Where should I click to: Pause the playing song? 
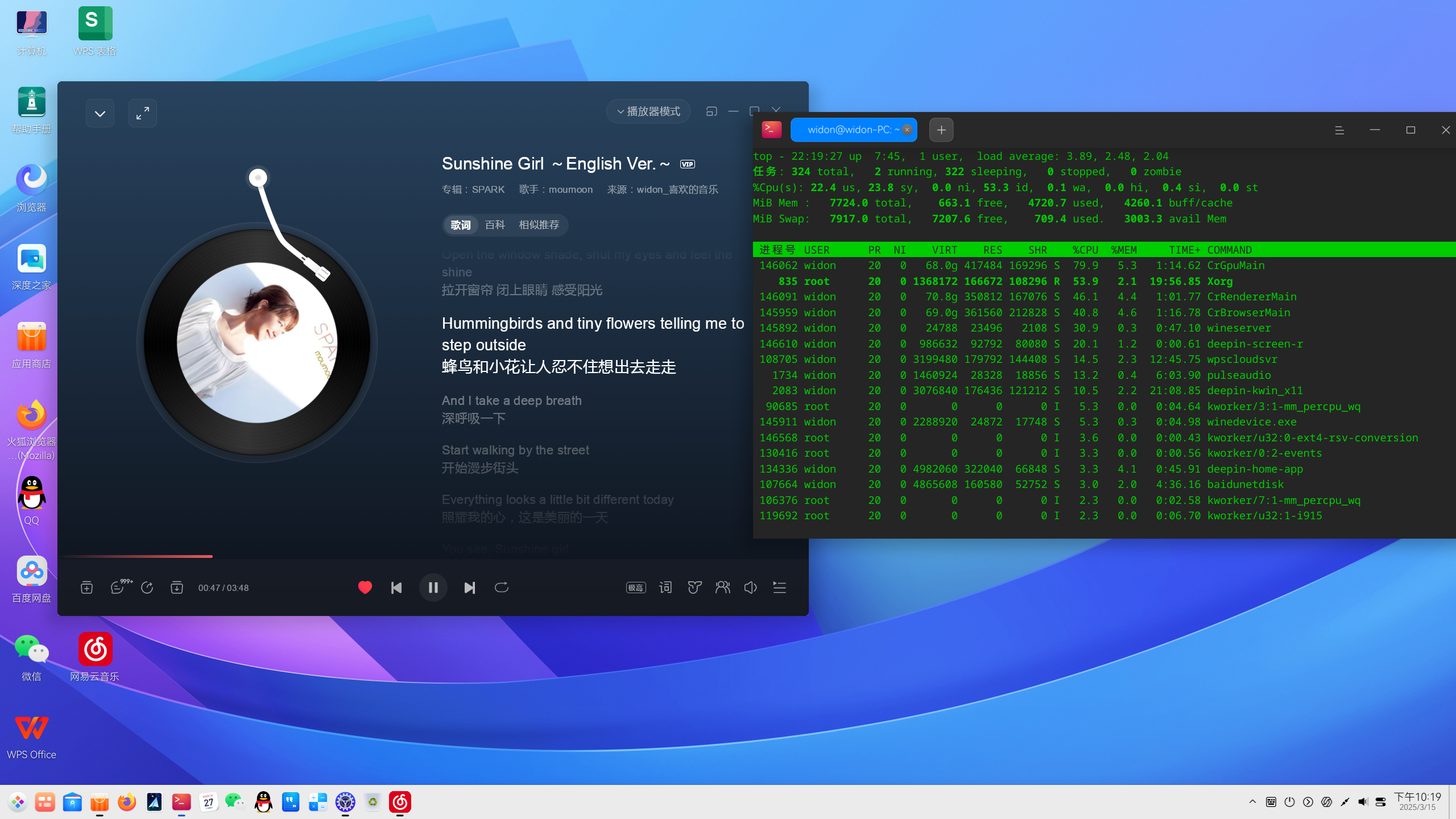click(433, 588)
